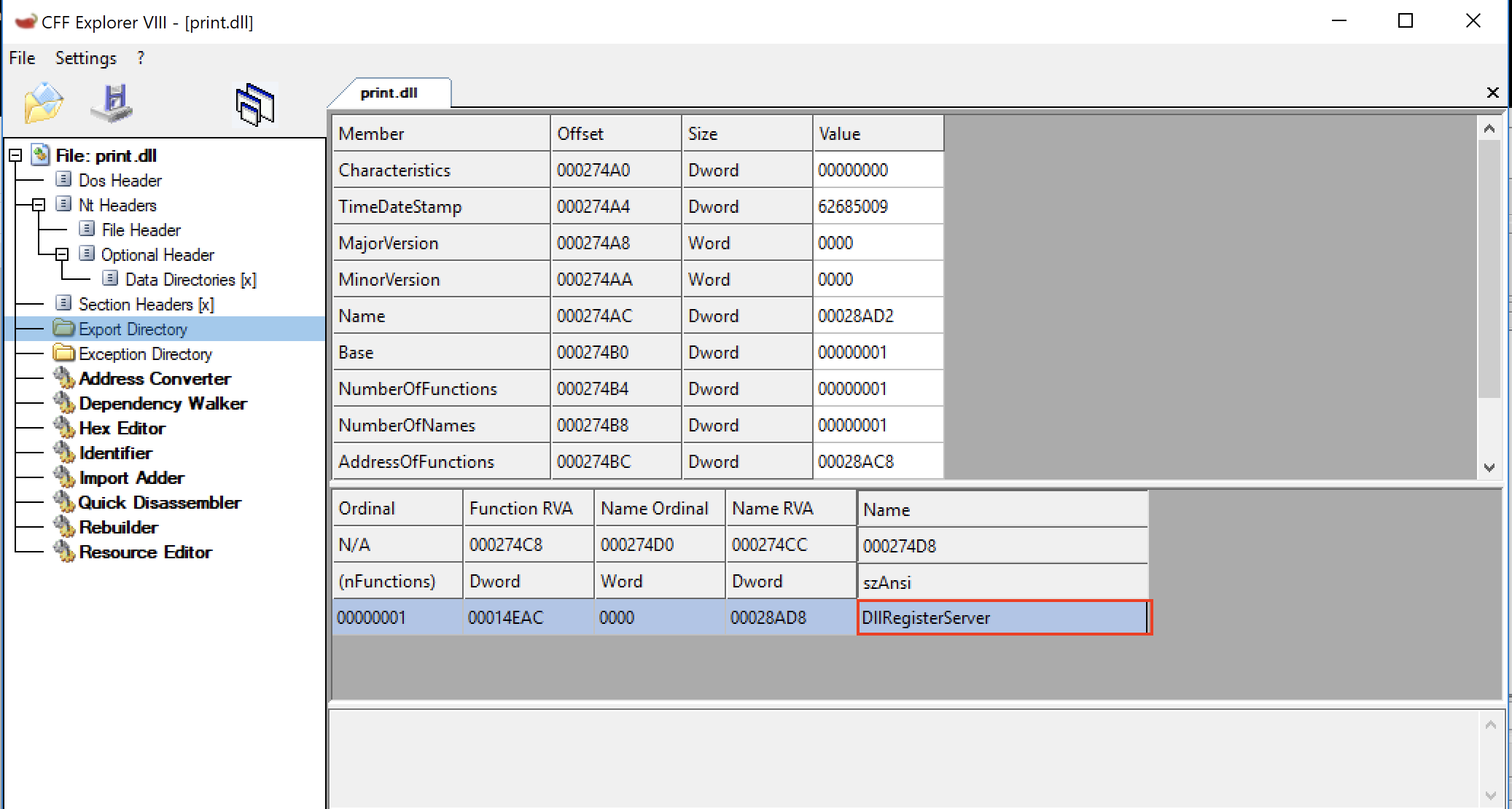Image resolution: width=1512 pixels, height=809 pixels.
Task: Select the Dos Header tree node icon
Action: pyautogui.click(x=64, y=179)
